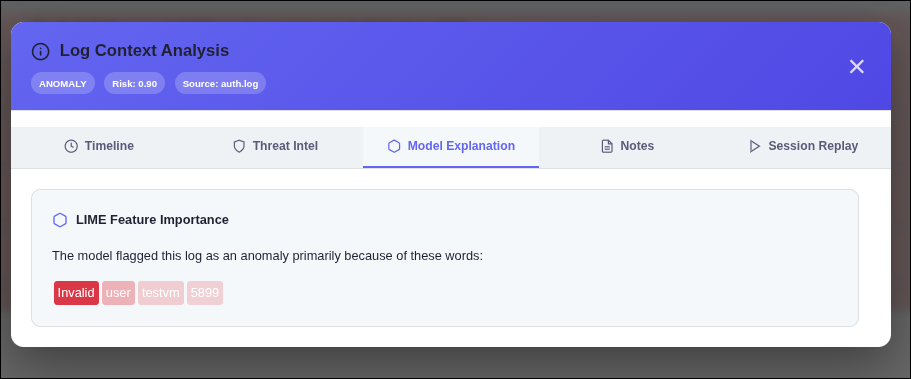This screenshot has width=911, height=379.
Task: Click the play triangle icon on Session Replay
Action: pos(755,146)
